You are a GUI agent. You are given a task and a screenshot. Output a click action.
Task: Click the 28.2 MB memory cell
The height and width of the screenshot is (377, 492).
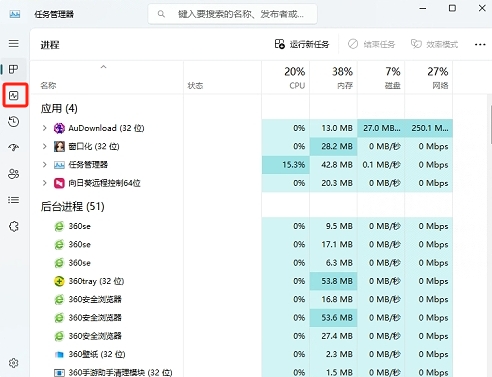click(333, 146)
